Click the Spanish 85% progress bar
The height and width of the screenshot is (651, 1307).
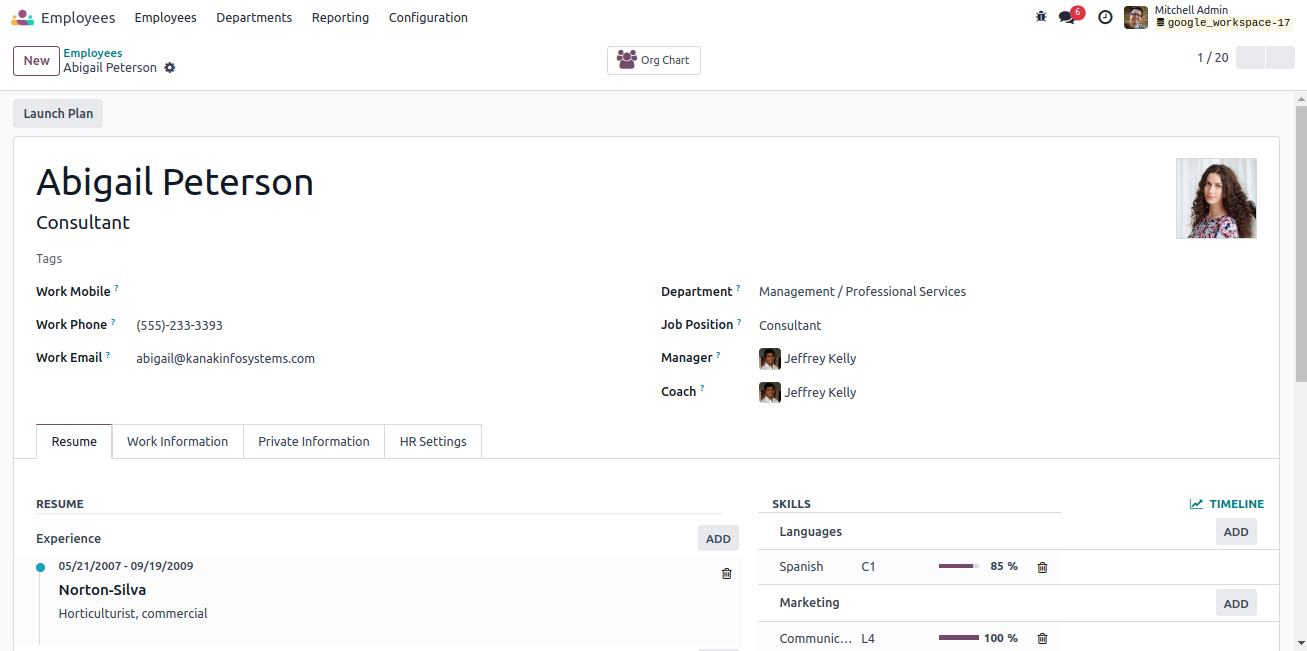[959, 567]
